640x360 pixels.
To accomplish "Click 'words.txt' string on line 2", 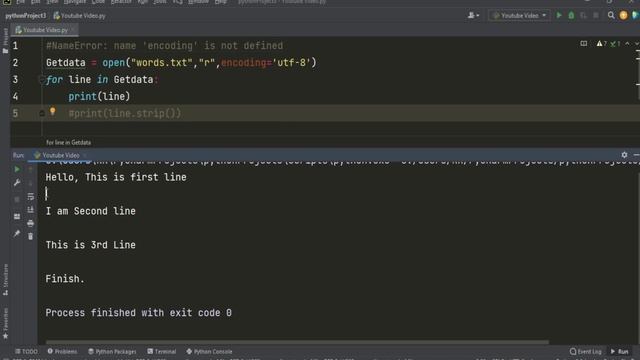I will point(161,63).
